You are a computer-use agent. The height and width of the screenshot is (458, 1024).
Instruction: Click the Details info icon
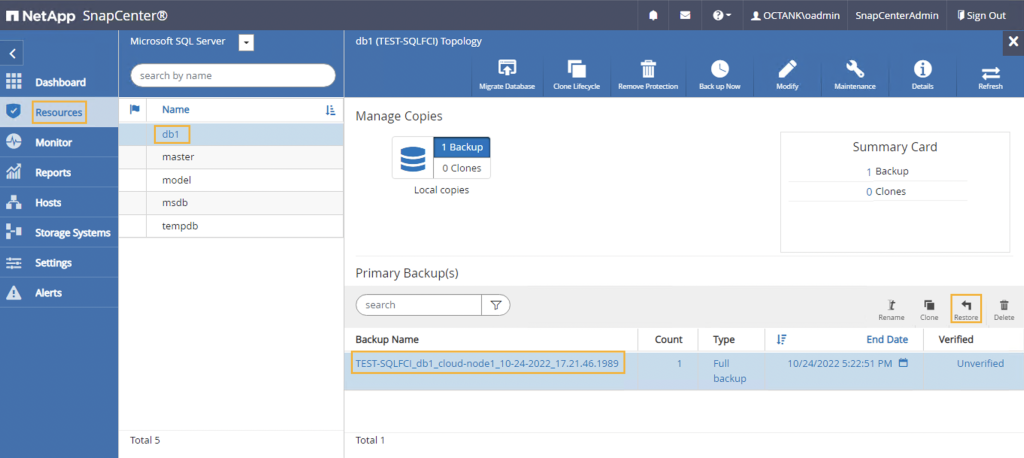point(922,69)
